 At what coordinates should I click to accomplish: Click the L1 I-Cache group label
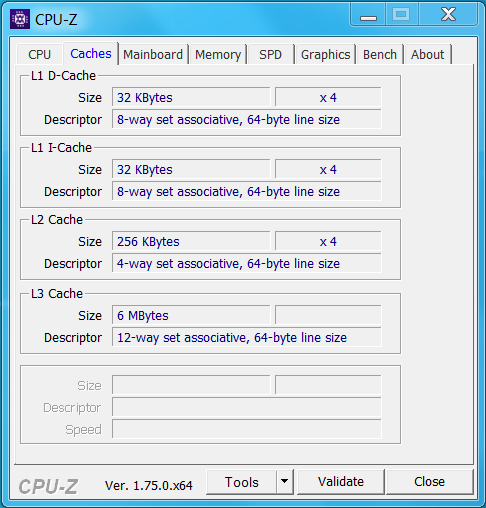point(61,148)
